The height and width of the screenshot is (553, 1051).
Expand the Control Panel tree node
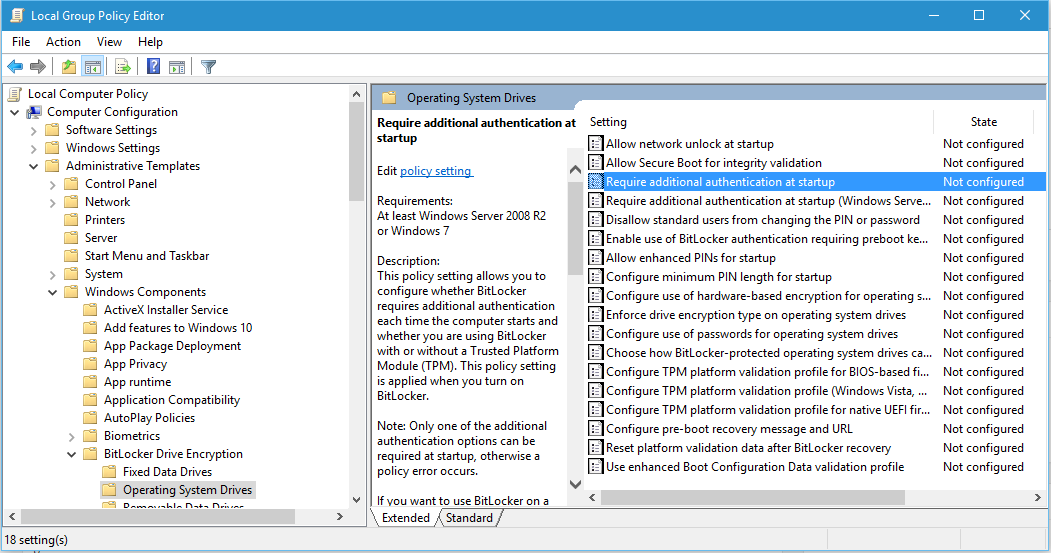53,184
